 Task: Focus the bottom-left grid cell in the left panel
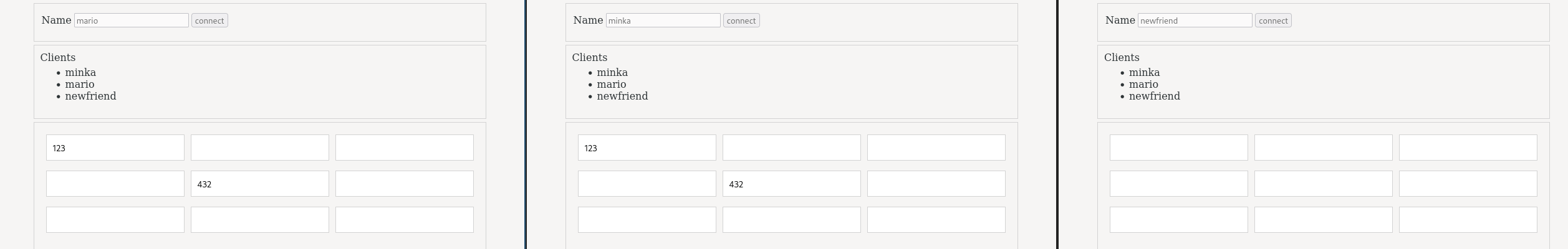tap(115, 220)
